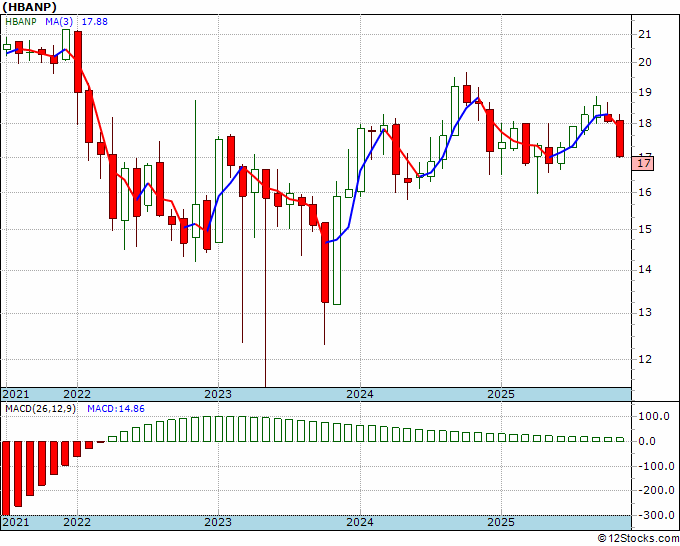Click the 2021 label on price chart timeline
Image resolution: width=680 pixels, height=546 pixels.
coord(16,394)
